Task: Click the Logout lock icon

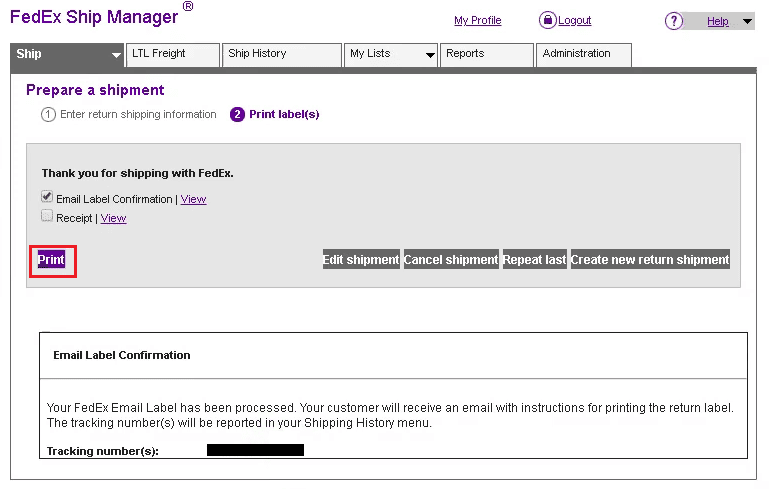Action: click(x=547, y=20)
